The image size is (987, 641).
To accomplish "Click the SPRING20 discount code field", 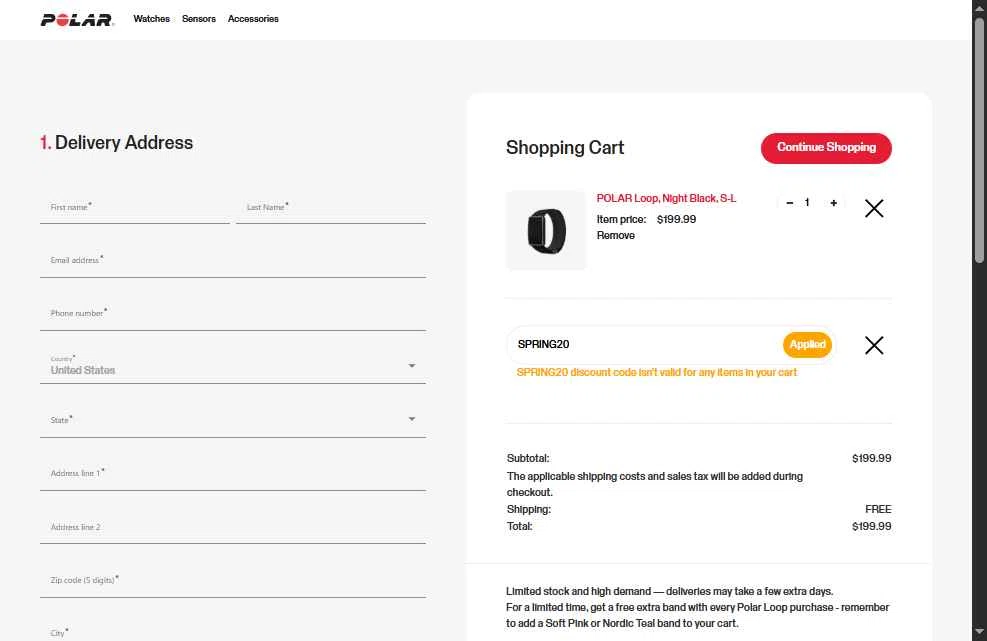I will 645,344.
